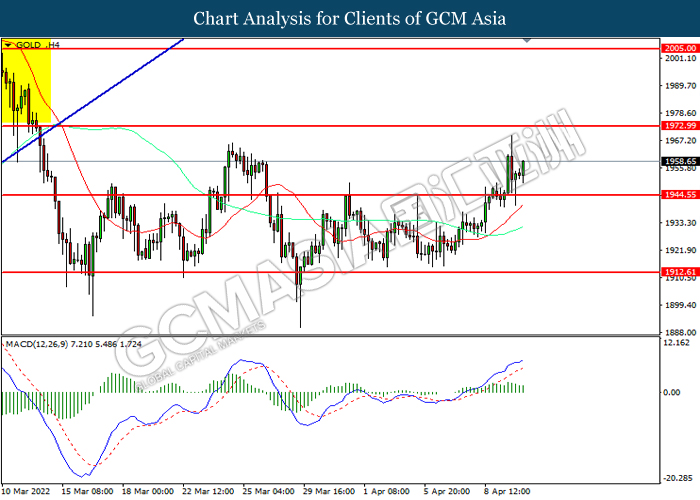Click the 1989.70 price axis value
The height and width of the screenshot is (500, 700).
(680, 86)
